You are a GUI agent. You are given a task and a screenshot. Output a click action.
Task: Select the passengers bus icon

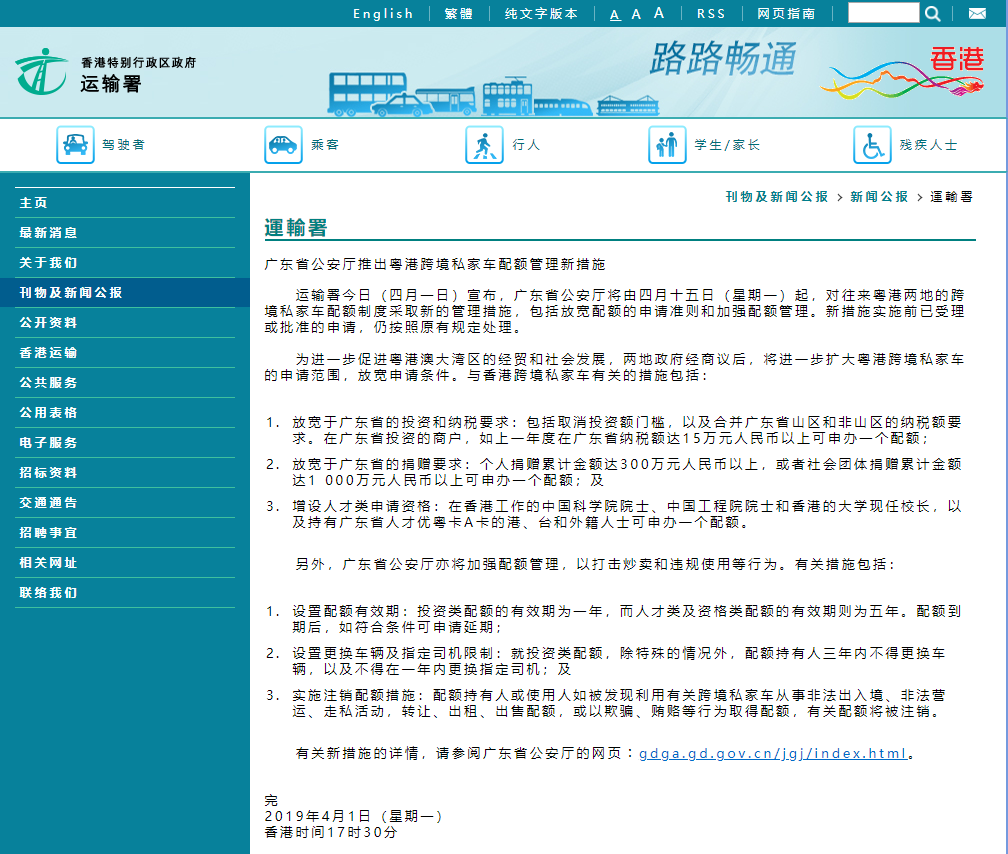coord(283,145)
